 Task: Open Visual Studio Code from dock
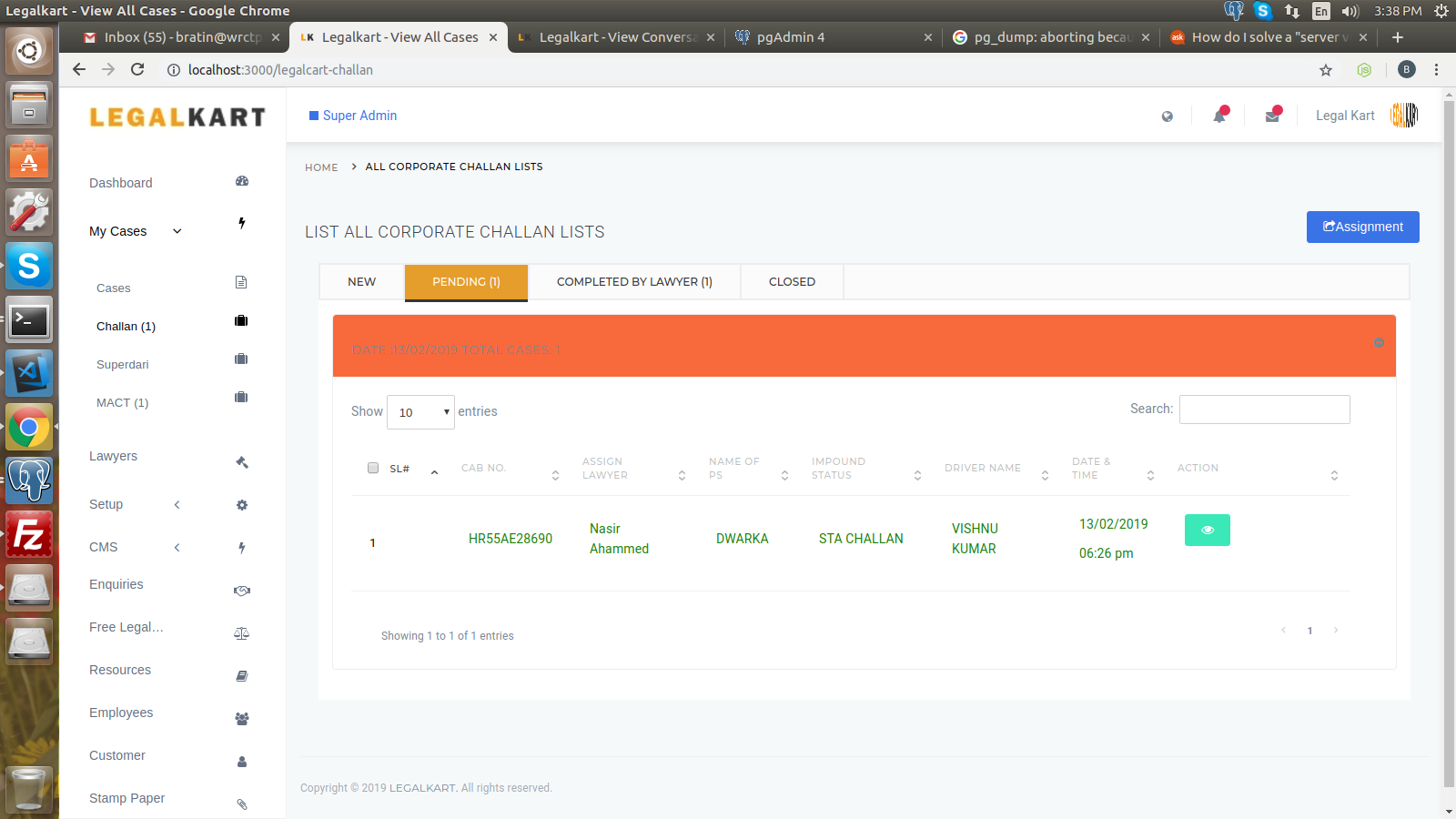[x=29, y=373]
